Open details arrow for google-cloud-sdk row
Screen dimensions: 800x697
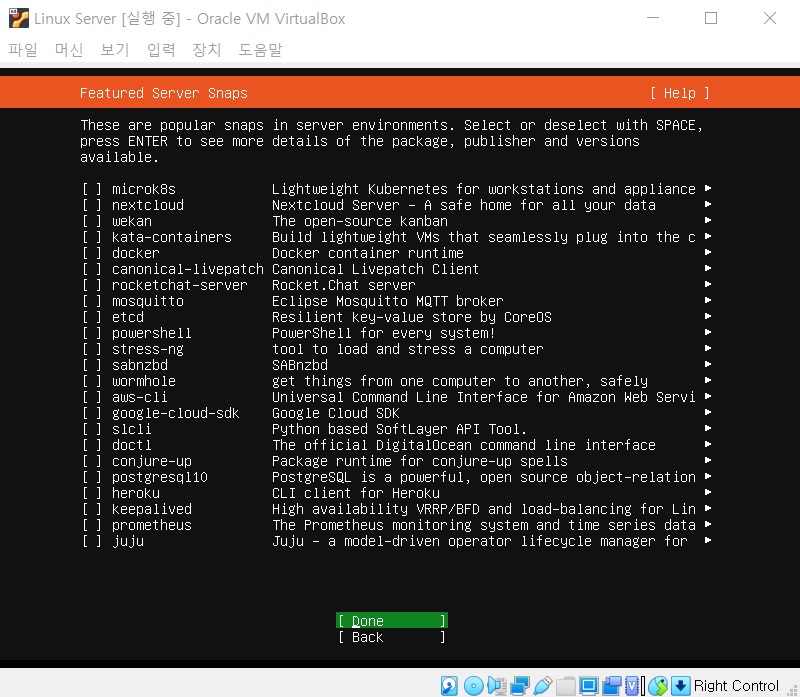tap(708, 412)
